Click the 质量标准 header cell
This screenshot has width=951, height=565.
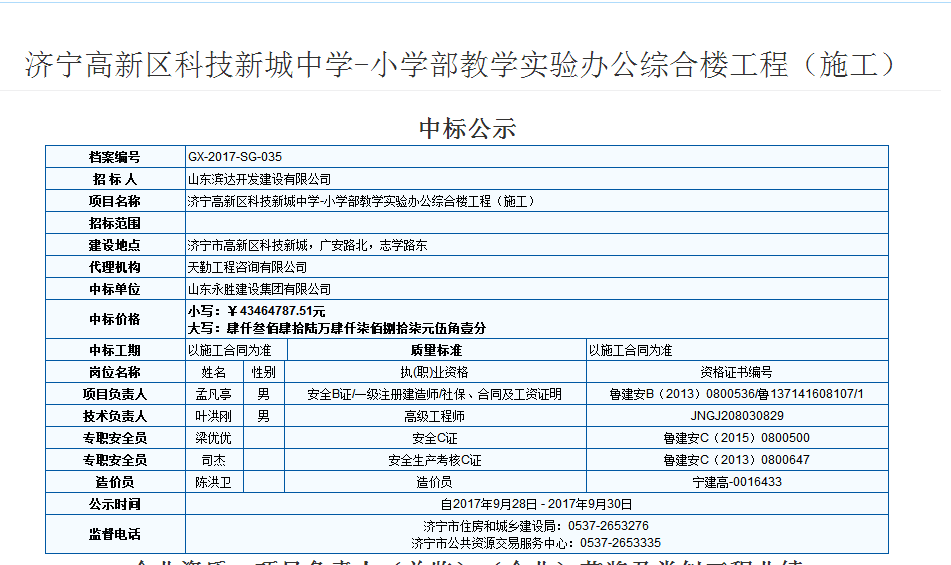[436, 350]
